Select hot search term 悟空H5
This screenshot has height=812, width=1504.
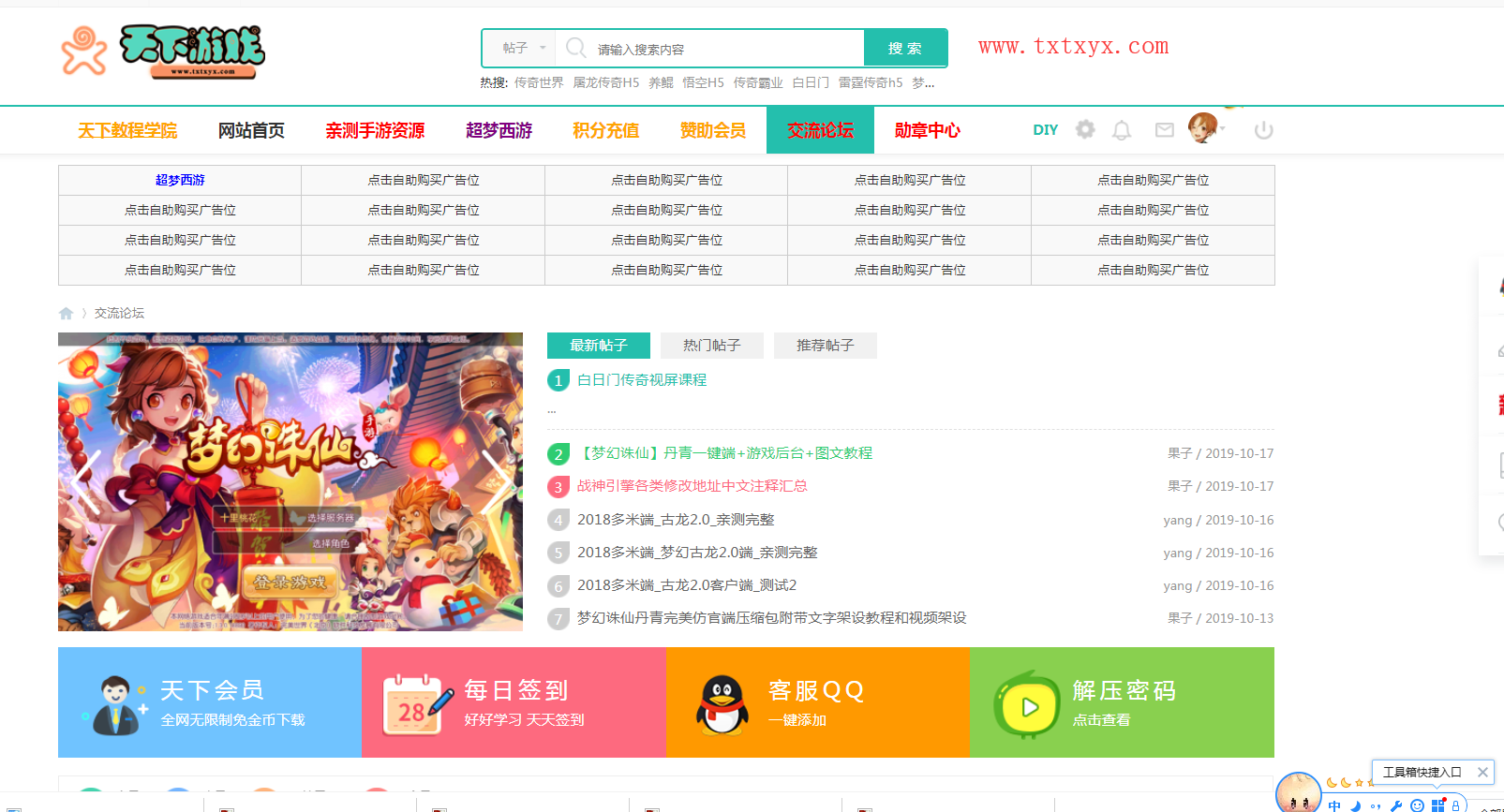(703, 82)
